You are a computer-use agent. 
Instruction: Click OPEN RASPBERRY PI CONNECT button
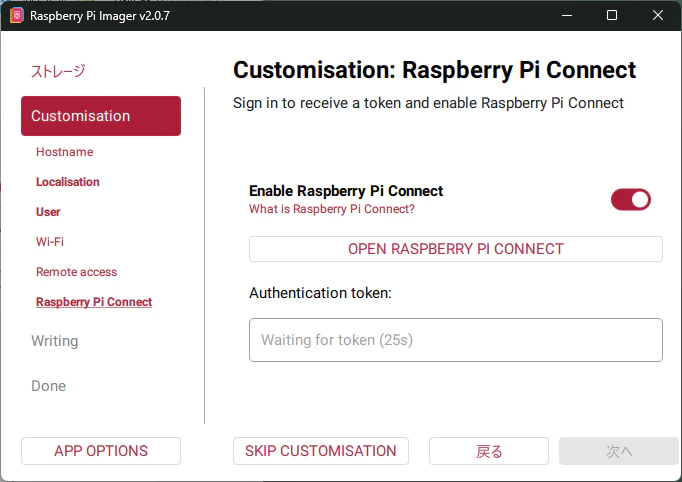(x=456, y=249)
